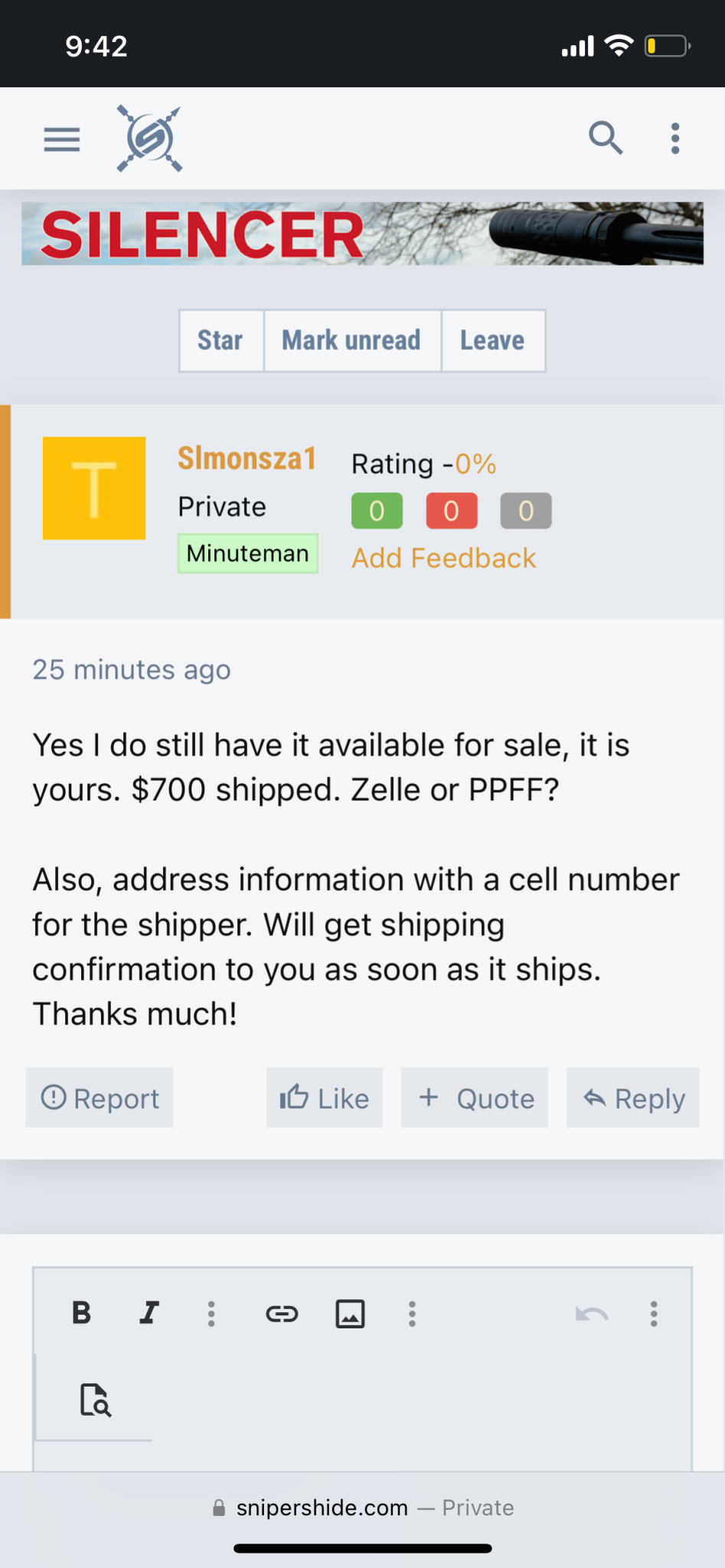Image resolution: width=725 pixels, height=1568 pixels.
Task: Leave the conversation
Action: [492, 341]
